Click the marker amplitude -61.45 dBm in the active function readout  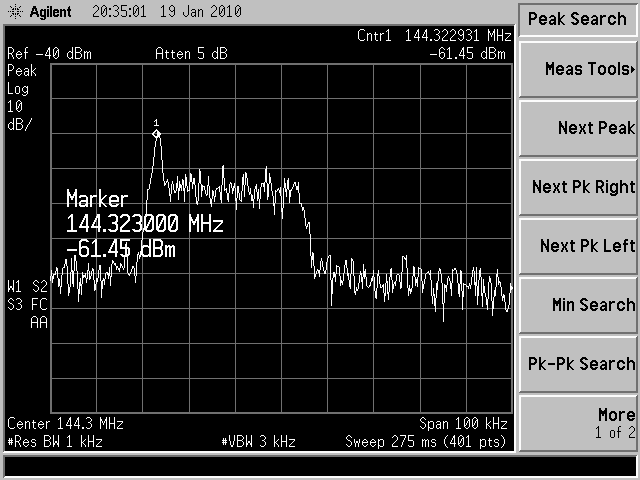click(121, 249)
